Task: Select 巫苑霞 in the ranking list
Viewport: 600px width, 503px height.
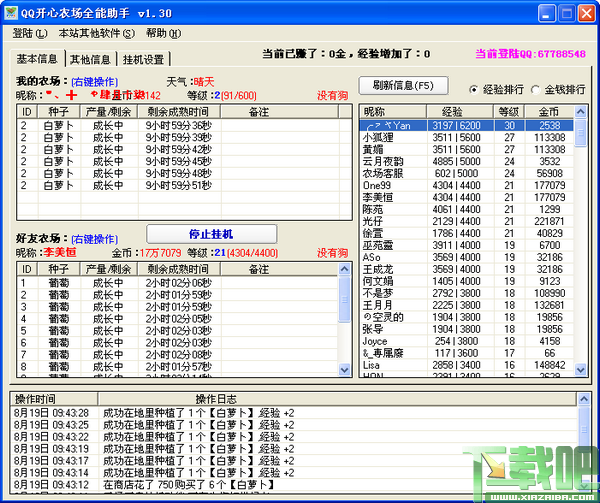Action: (466, 245)
